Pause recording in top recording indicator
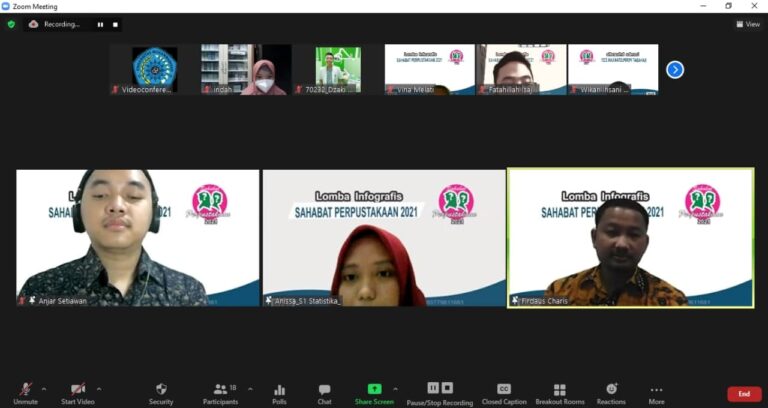 [100, 24]
